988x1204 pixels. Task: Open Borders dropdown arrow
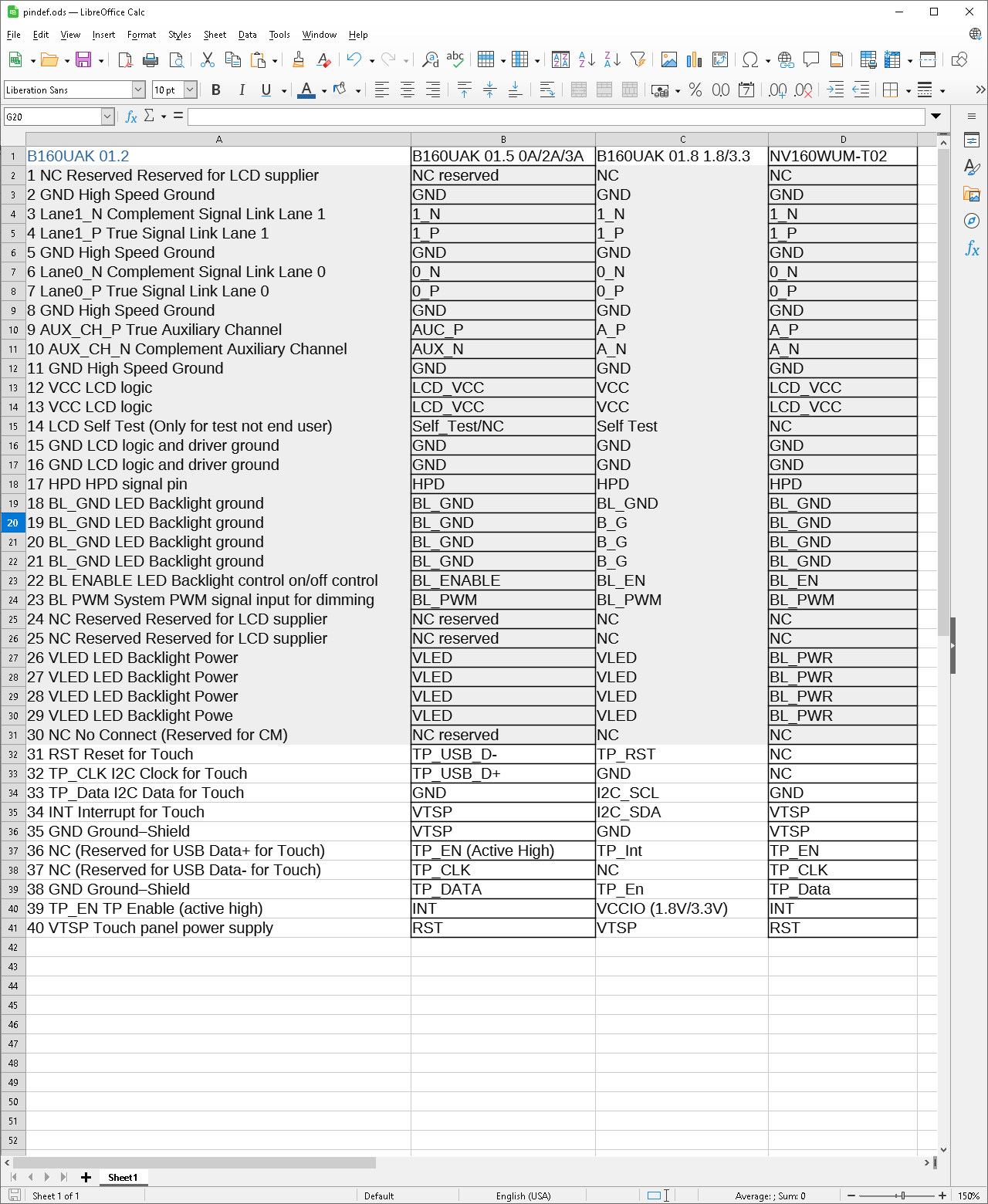908,90
